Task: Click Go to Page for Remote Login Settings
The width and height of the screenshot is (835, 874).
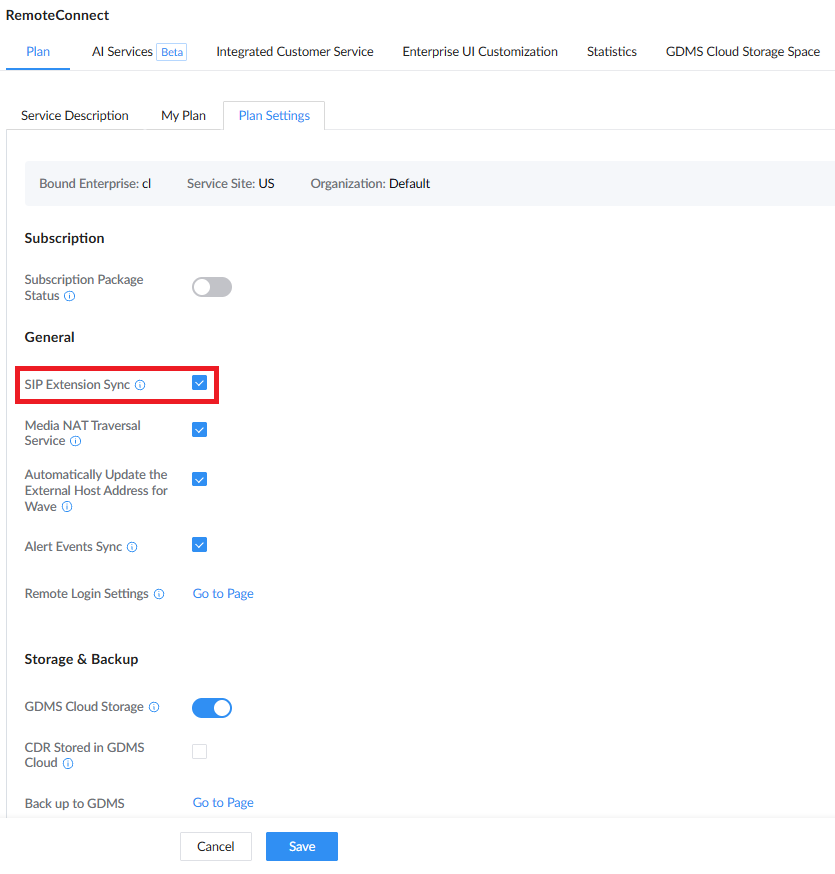Action: pyautogui.click(x=223, y=594)
